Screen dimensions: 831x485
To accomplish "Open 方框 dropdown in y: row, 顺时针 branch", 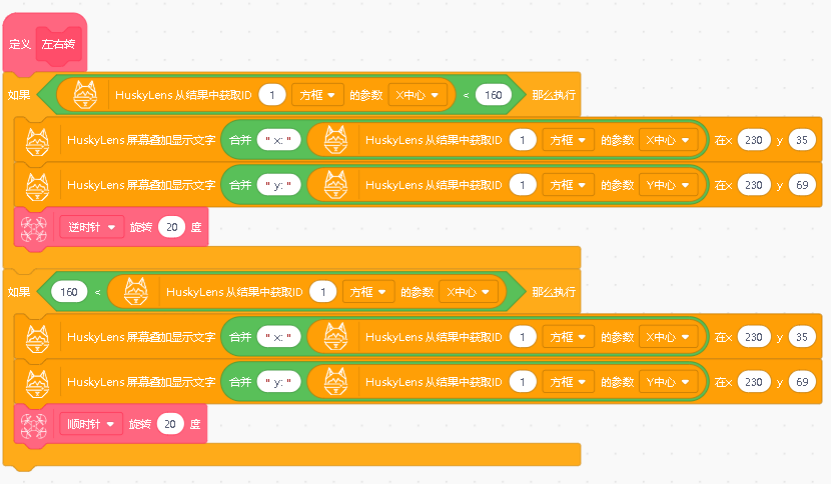I will [x=568, y=382].
